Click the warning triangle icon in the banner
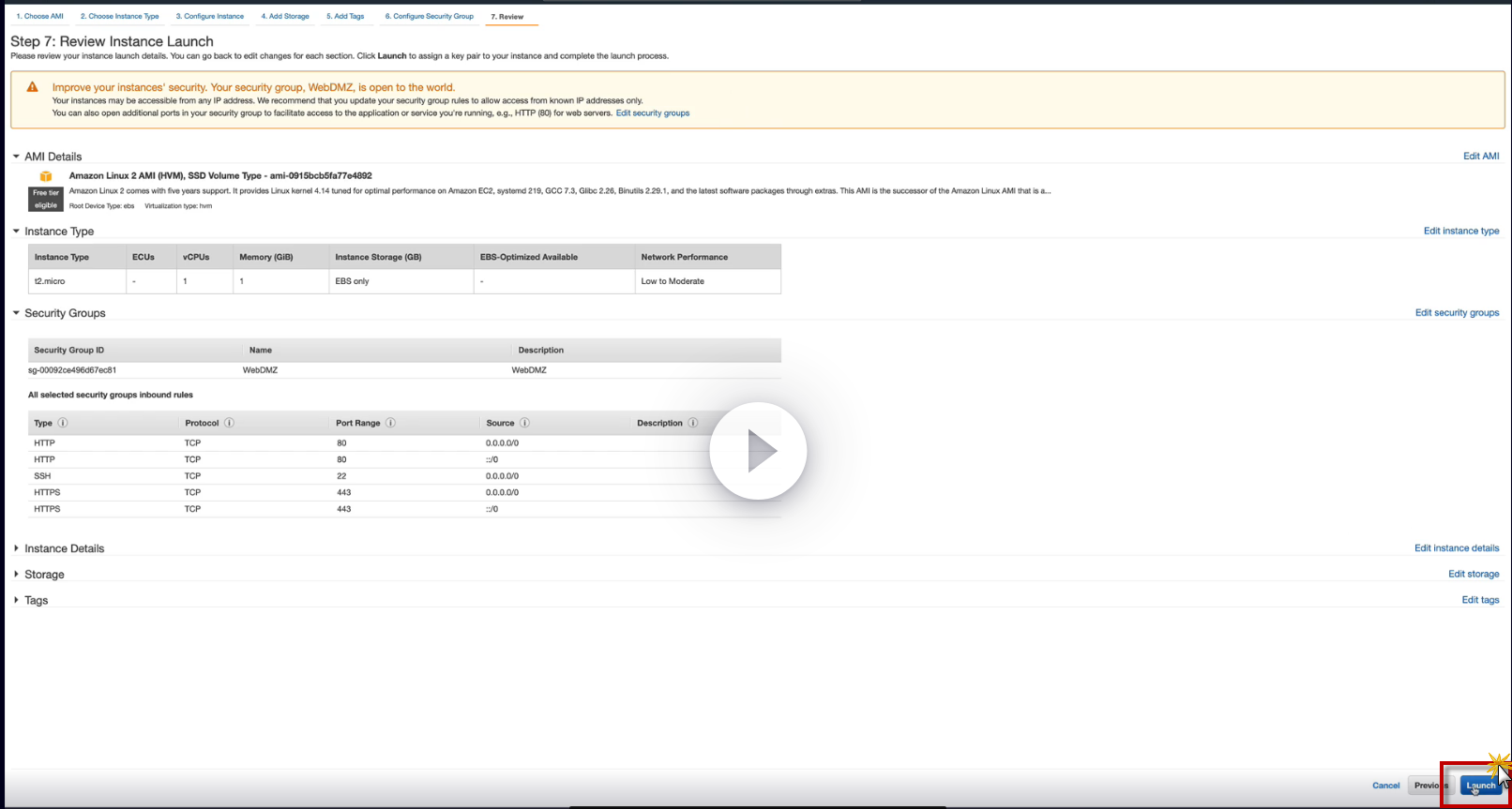 (33, 87)
